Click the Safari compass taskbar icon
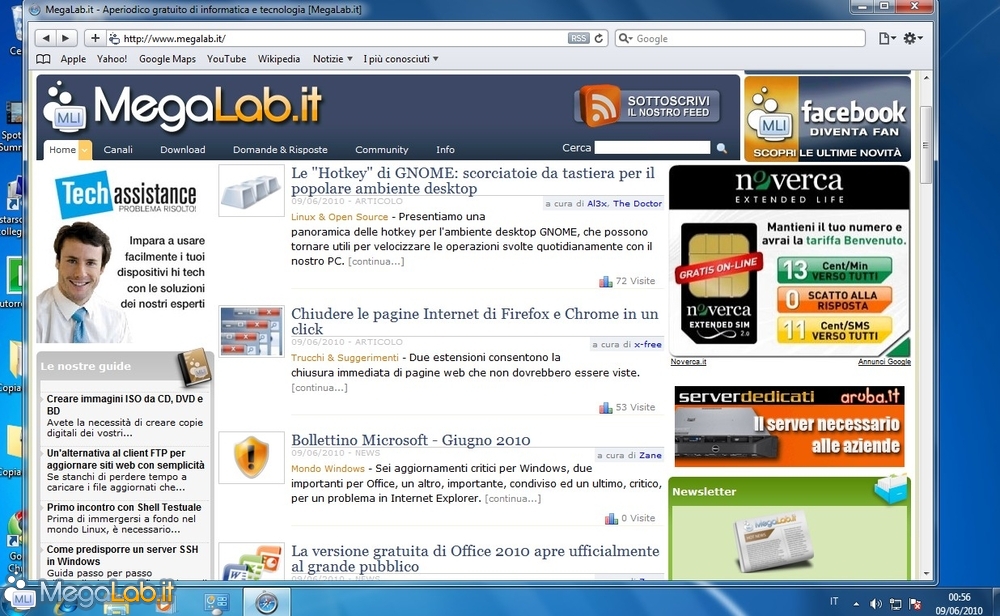 click(x=267, y=601)
